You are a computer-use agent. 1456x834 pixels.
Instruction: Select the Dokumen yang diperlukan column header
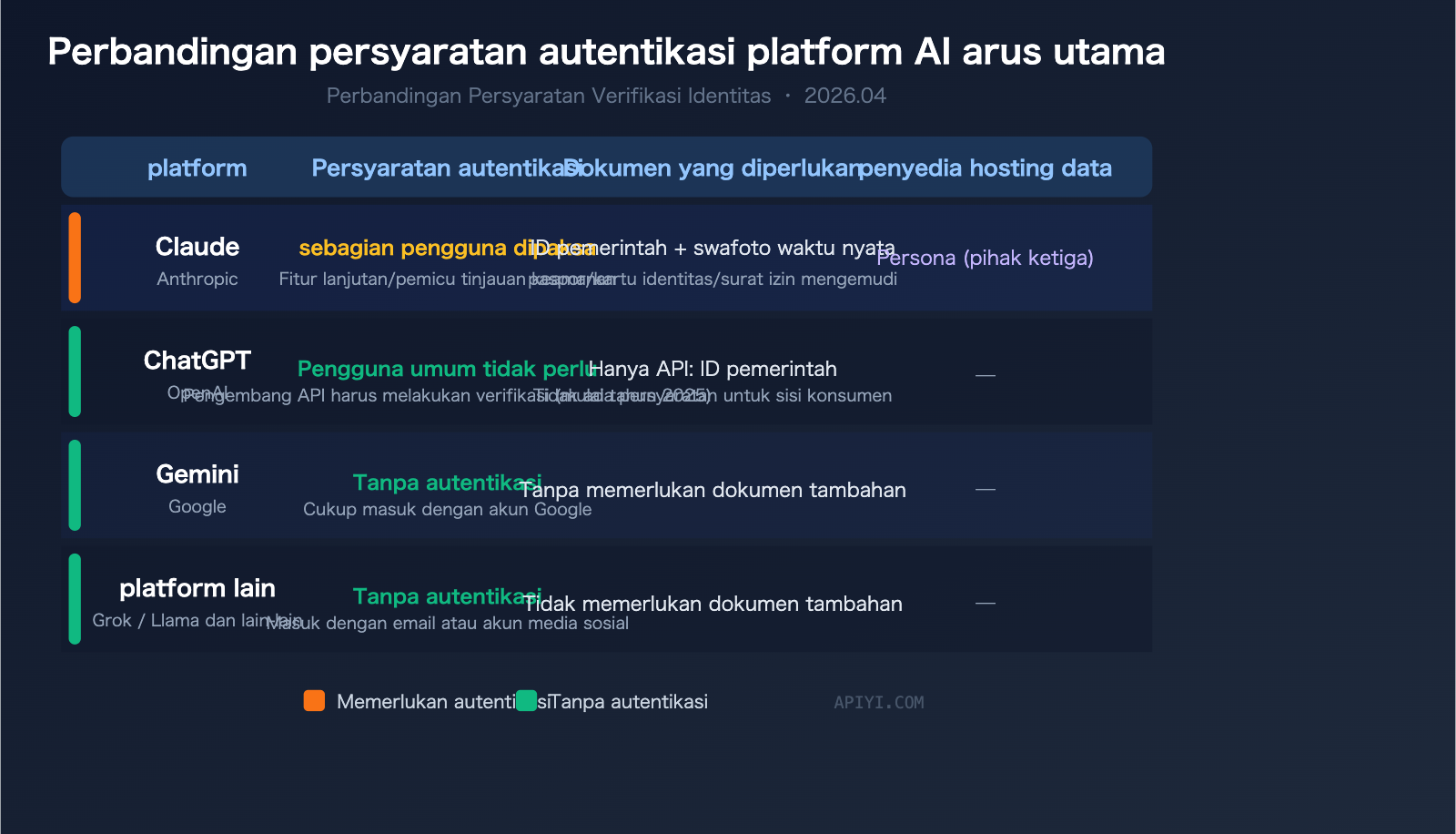click(713, 168)
